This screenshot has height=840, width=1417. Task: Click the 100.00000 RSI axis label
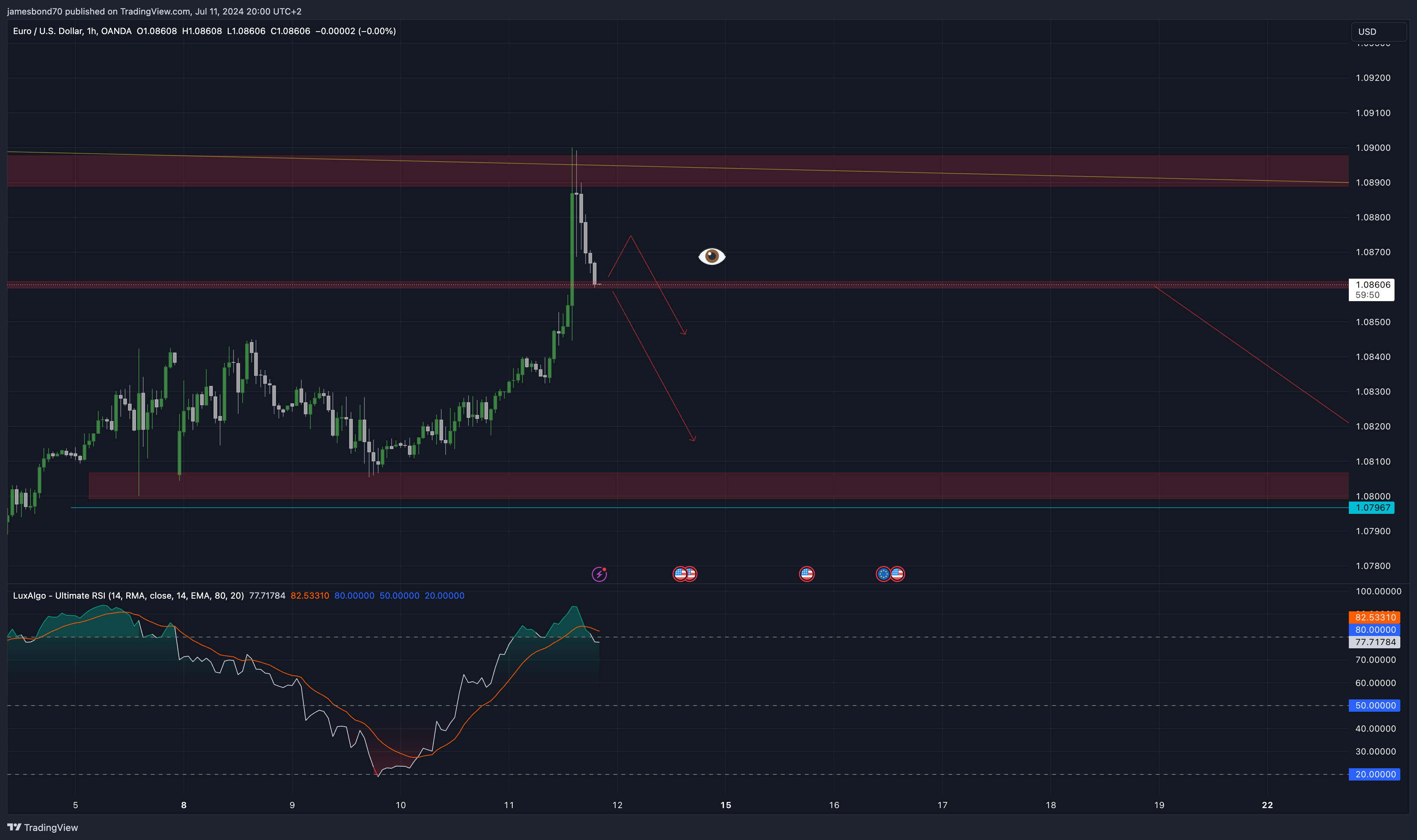click(1378, 591)
